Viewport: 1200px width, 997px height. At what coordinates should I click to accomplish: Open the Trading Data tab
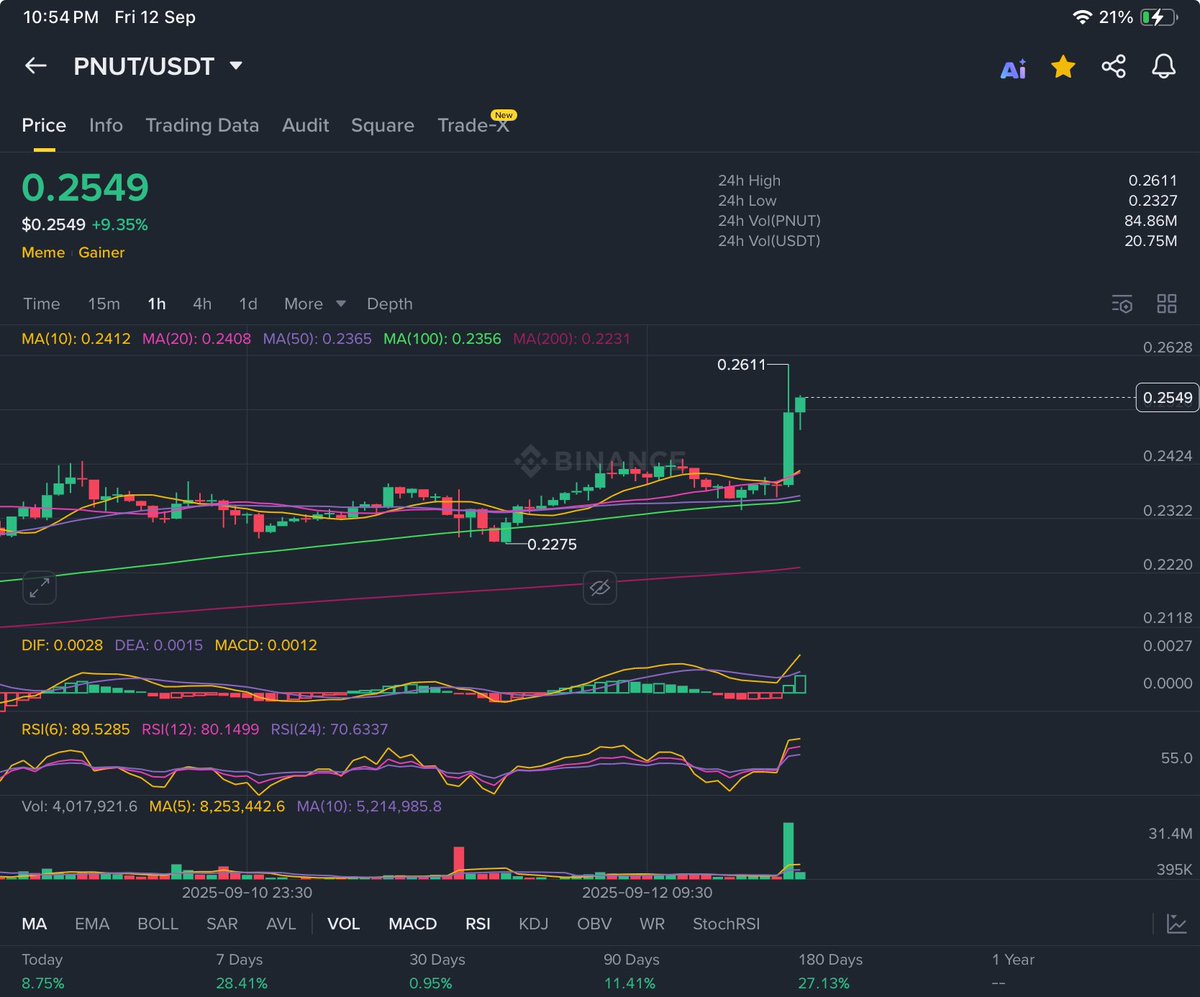point(202,125)
